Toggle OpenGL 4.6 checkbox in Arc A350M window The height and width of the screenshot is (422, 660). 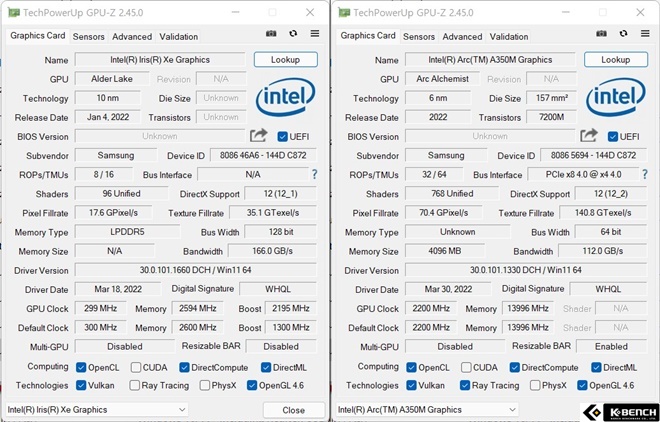[582, 385]
